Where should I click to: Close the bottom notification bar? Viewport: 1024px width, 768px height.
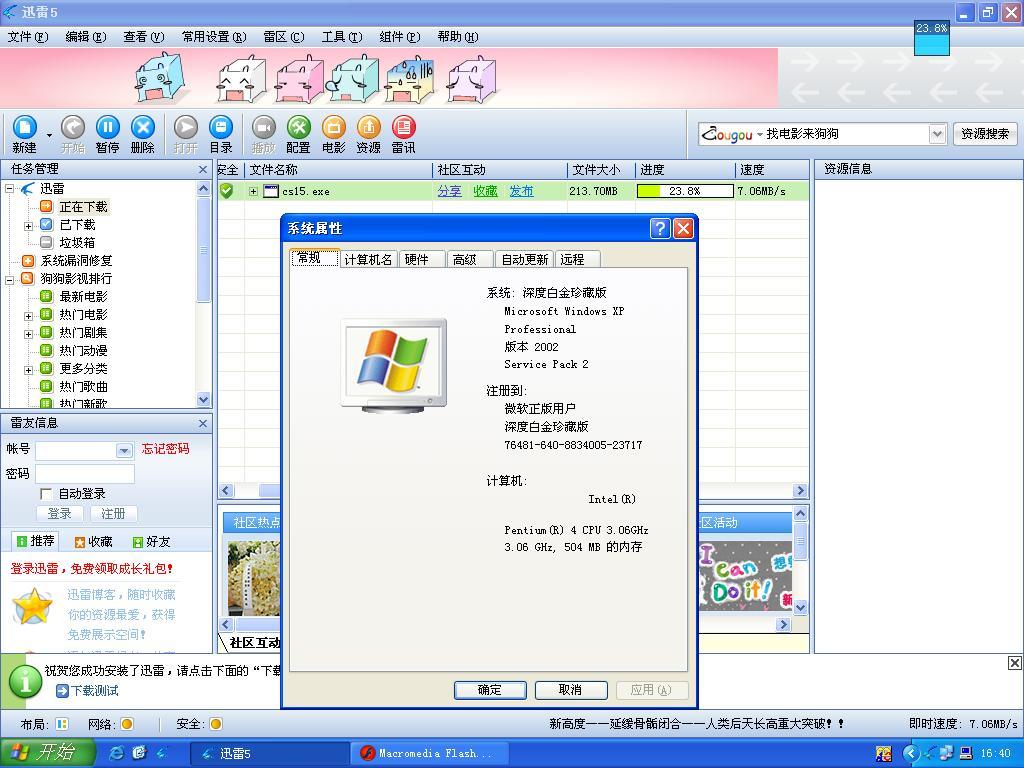pyautogui.click(x=1014, y=664)
